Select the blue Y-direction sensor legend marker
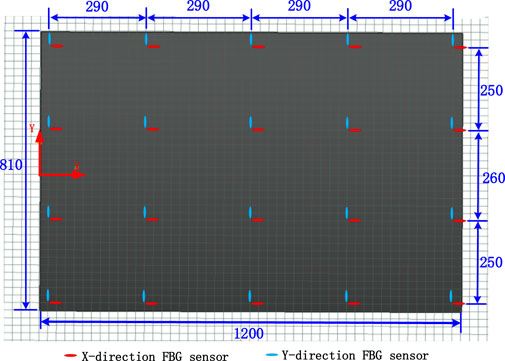The width and height of the screenshot is (505, 361). coord(272,355)
